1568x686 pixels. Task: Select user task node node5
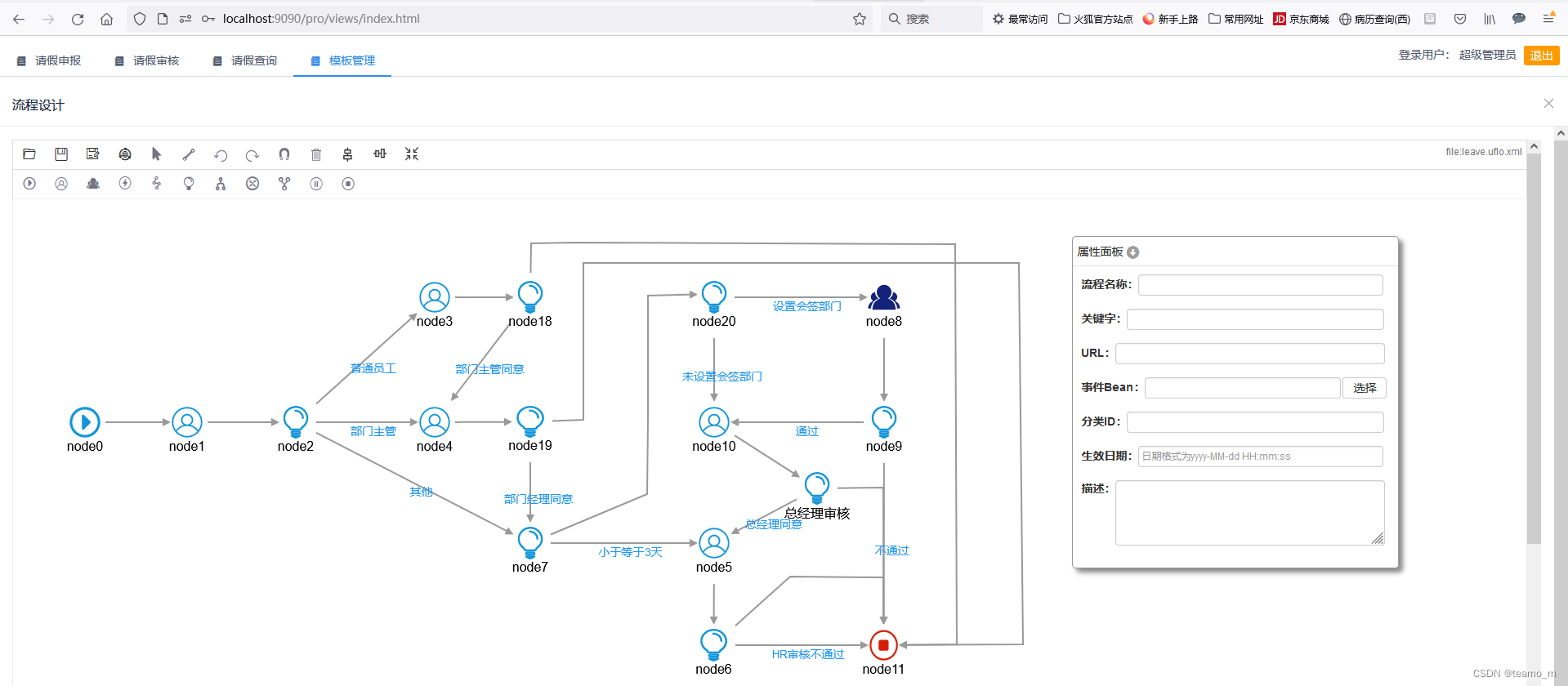click(x=714, y=543)
